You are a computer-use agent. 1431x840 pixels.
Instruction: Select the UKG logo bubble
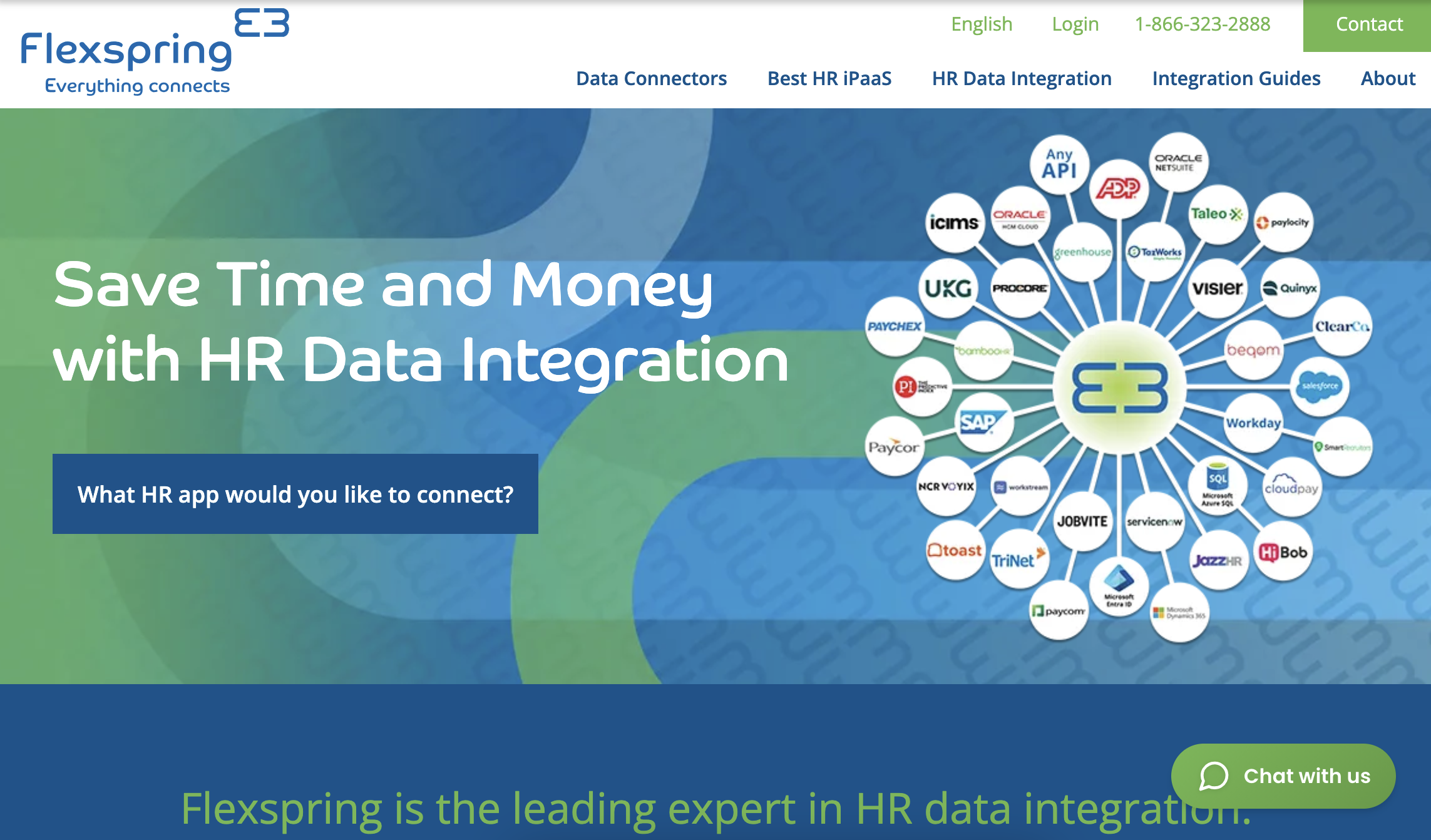(x=948, y=289)
